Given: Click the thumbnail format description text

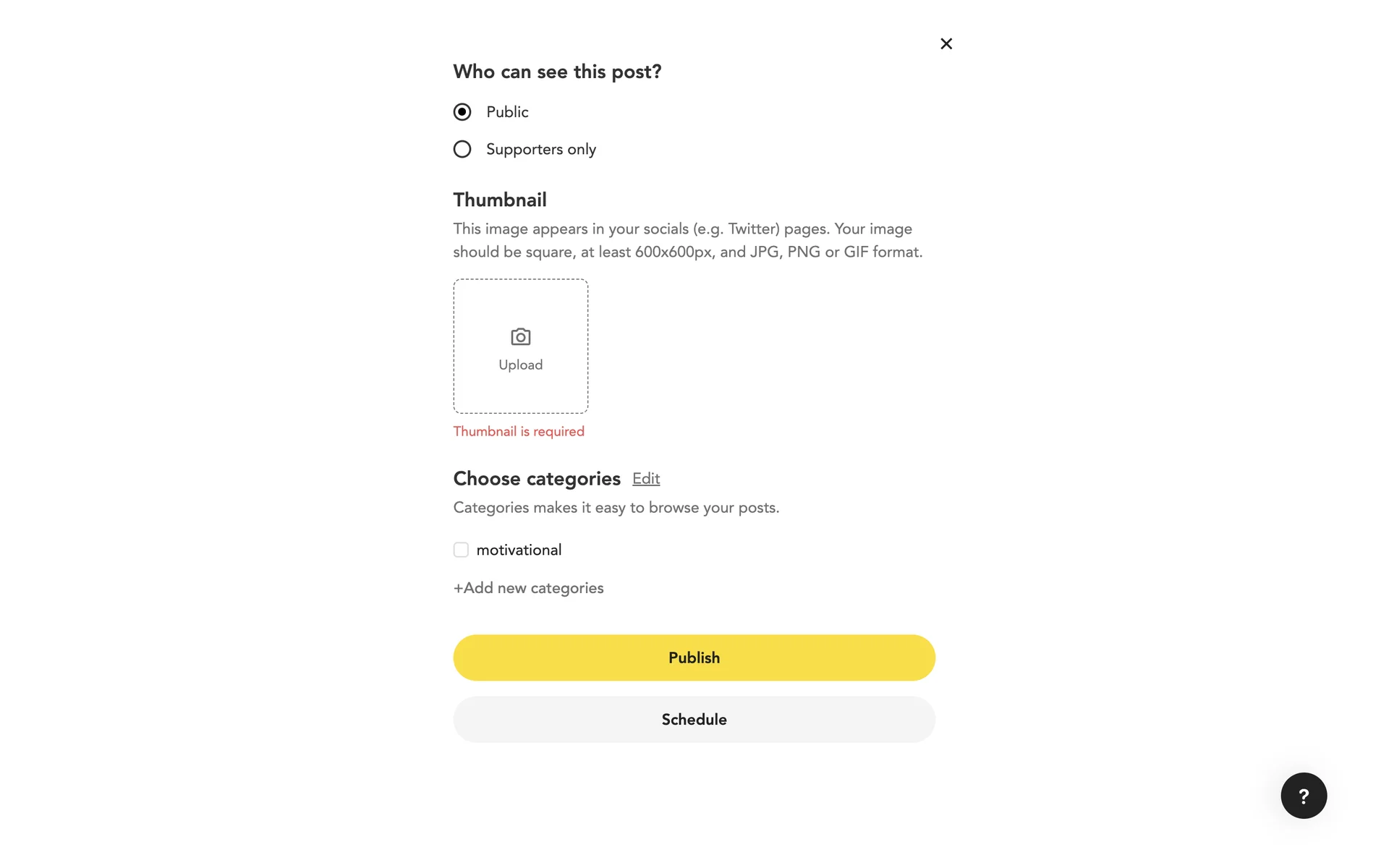Looking at the screenshot, I should [x=687, y=241].
